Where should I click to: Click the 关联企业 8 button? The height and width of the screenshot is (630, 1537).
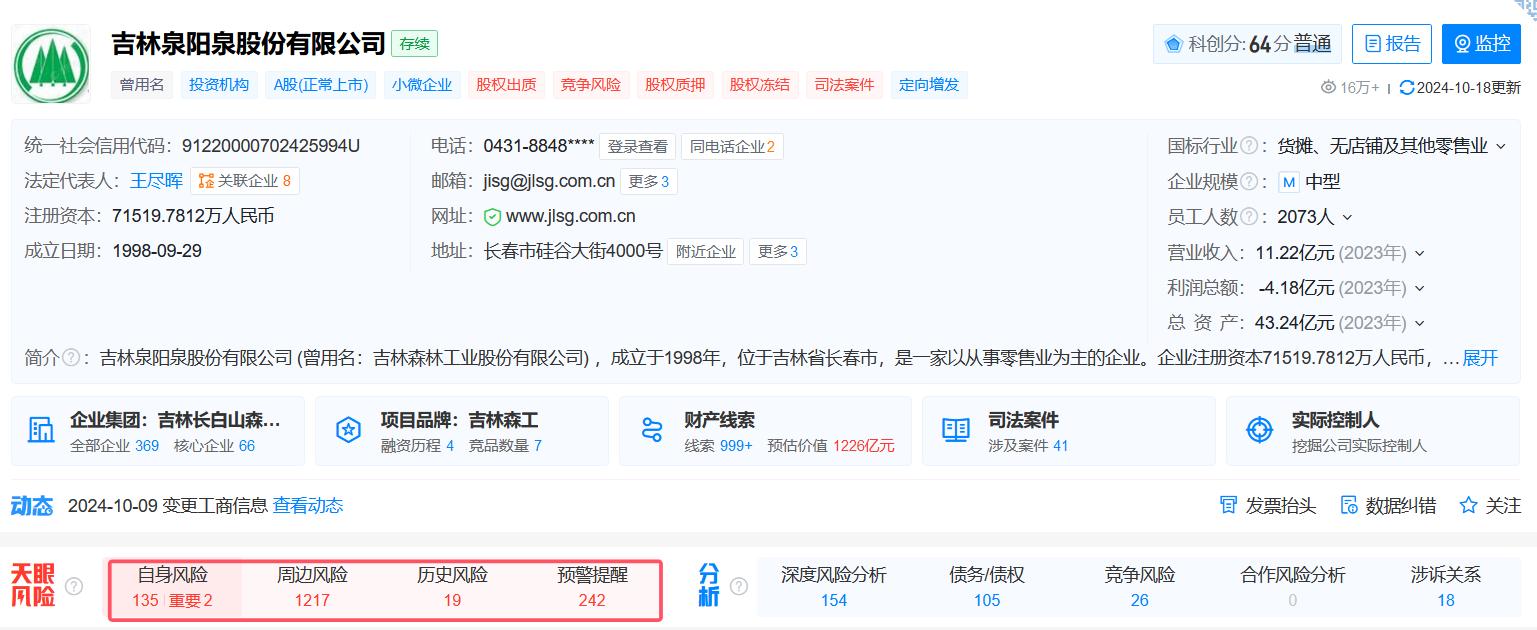tap(245, 181)
